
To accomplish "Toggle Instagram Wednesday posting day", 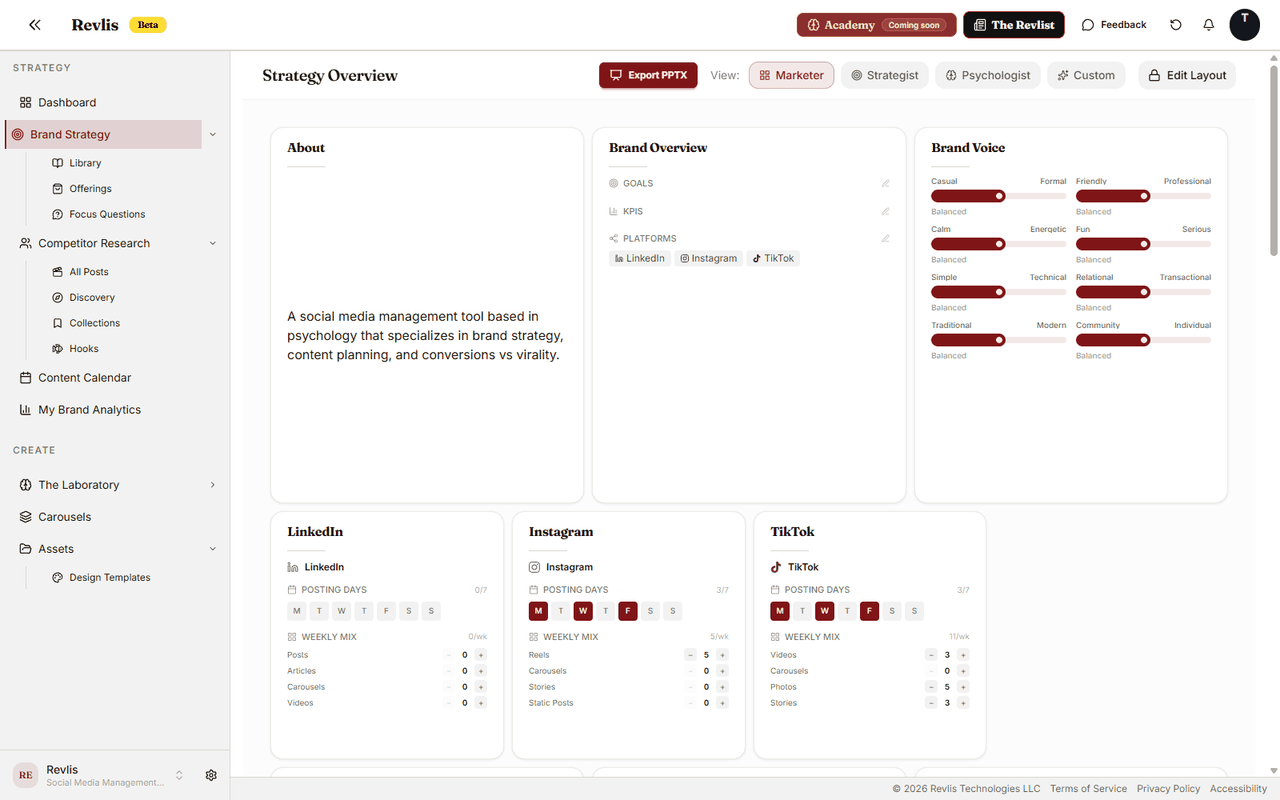I will [583, 611].
